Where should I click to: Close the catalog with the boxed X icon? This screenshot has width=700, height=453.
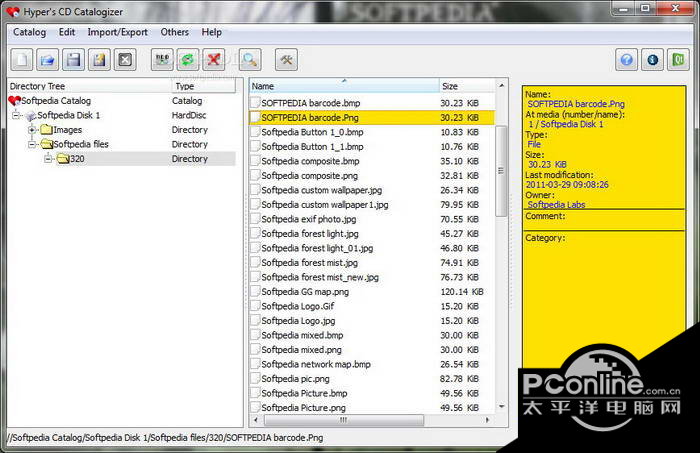(125, 59)
